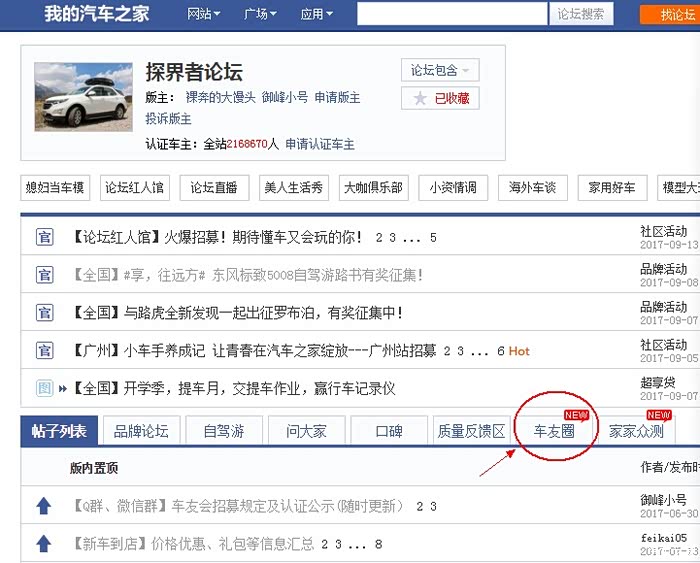The width and height of the screenshot is (700, 563).
Task: Switch to the 车友圈 tab
Action: click(x=554, y=432)
